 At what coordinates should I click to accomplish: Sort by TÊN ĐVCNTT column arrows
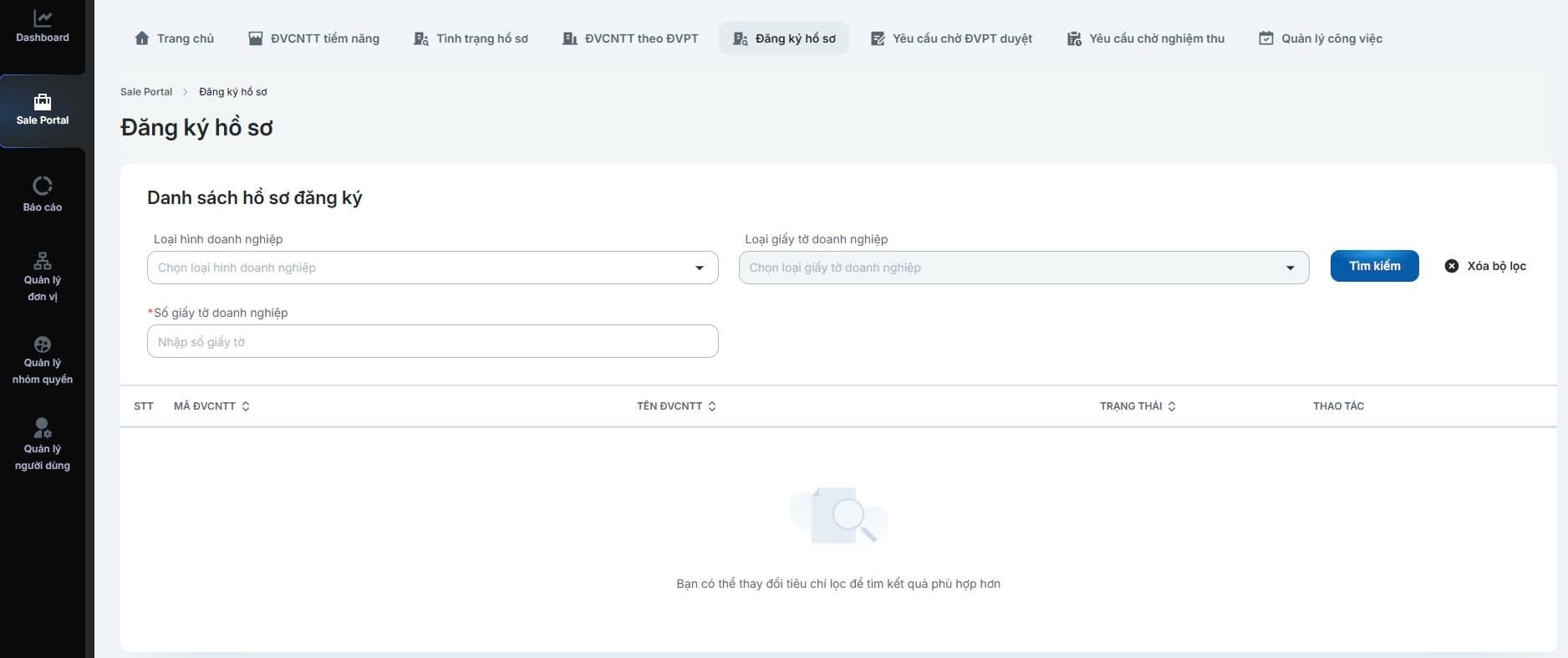click(712, 406)
